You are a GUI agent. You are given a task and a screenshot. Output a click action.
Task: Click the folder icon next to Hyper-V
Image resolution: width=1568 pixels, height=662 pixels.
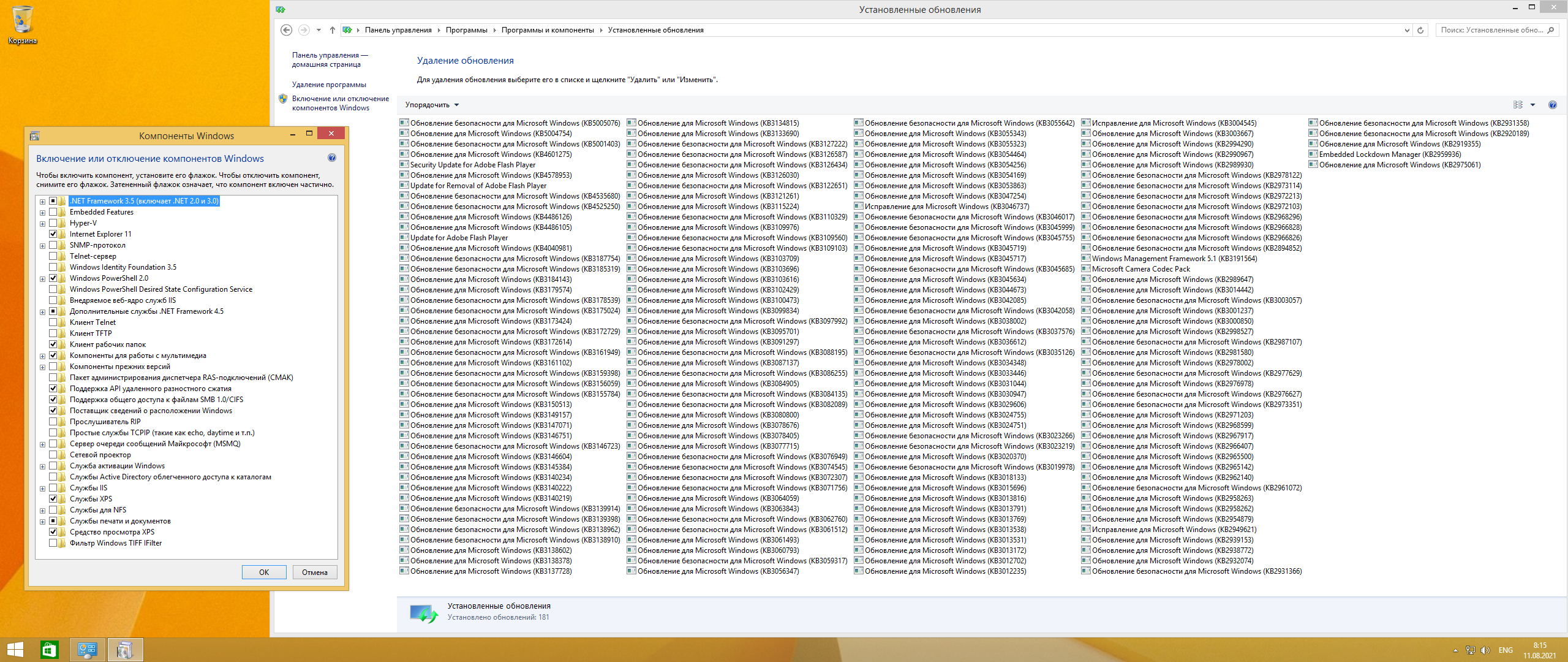click(x=62, y=223)
